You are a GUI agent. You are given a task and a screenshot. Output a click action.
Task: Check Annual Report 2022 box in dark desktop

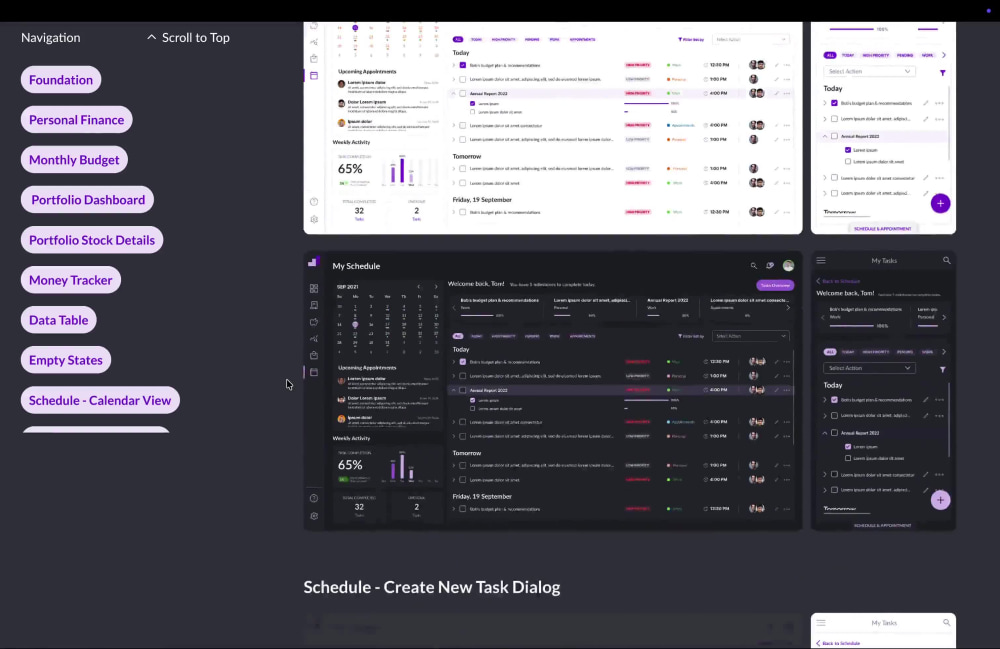tap(463, 390)
